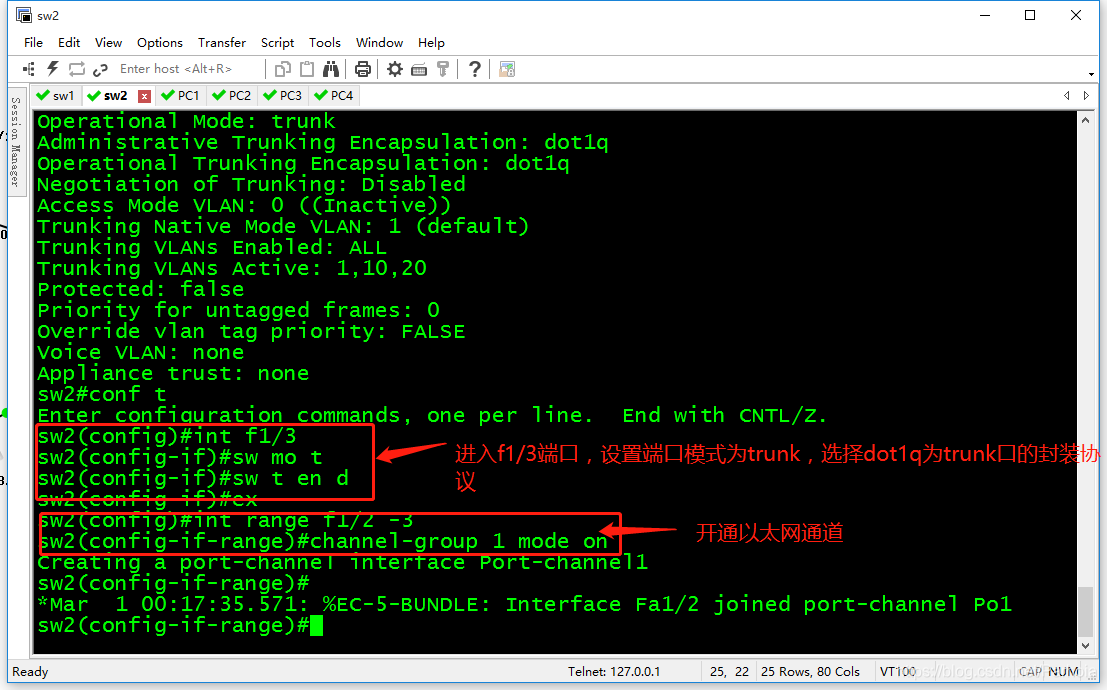The image size is (1107, 690).
Task: Switch to the sw1 session tab
Action: pos(56,95)
